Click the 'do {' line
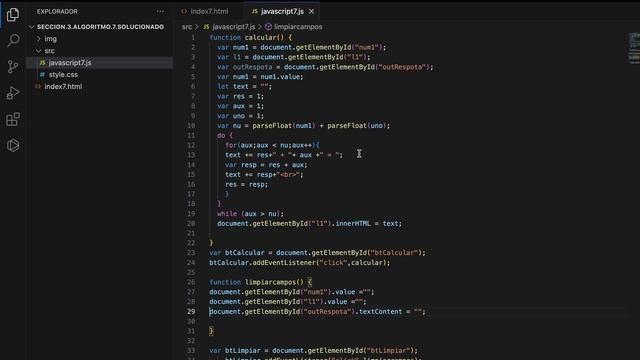The height and width of the screenshot is (360, 640). [x=225, y=136]
